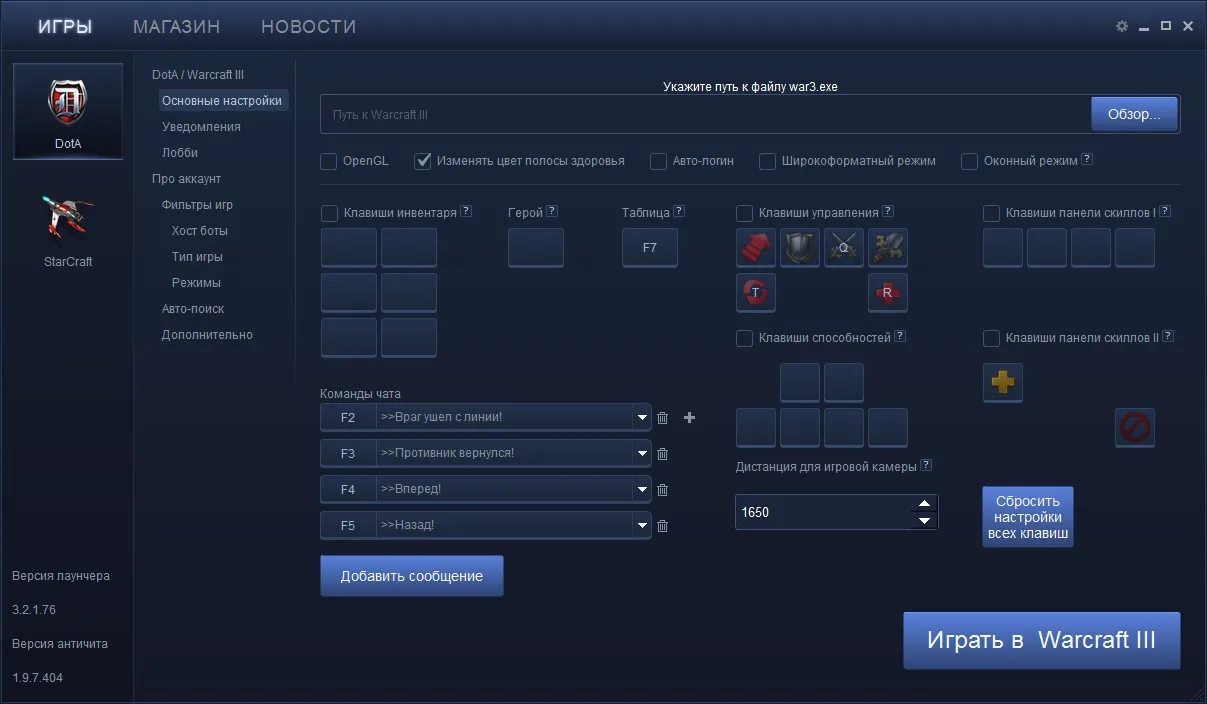Viewport: 1207px width, 704px height.
Task: Delete the F2 chat command with trash icon
Action: (662, 418)
